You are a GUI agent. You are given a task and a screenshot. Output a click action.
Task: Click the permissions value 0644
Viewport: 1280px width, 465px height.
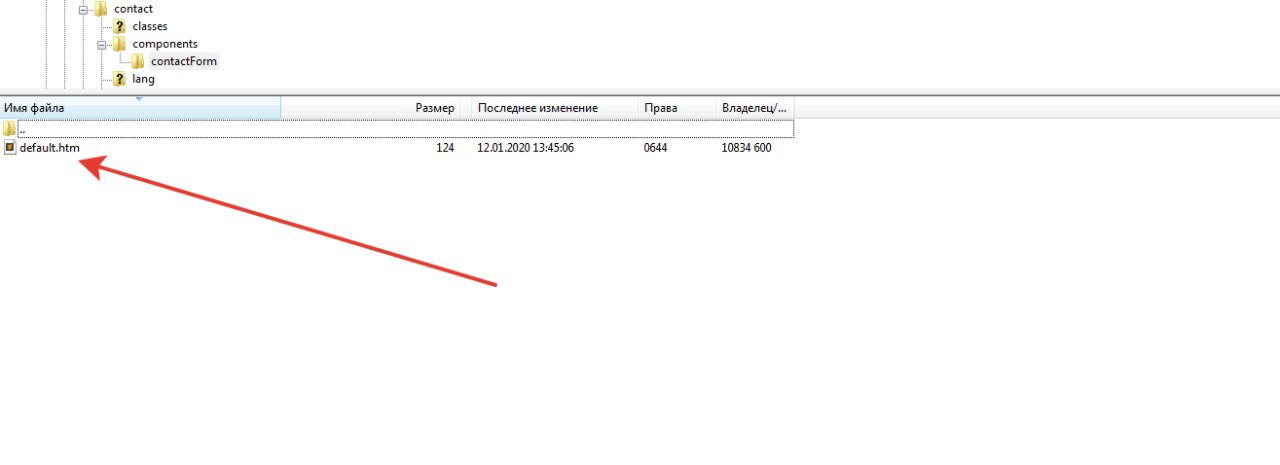click(655, 148)
